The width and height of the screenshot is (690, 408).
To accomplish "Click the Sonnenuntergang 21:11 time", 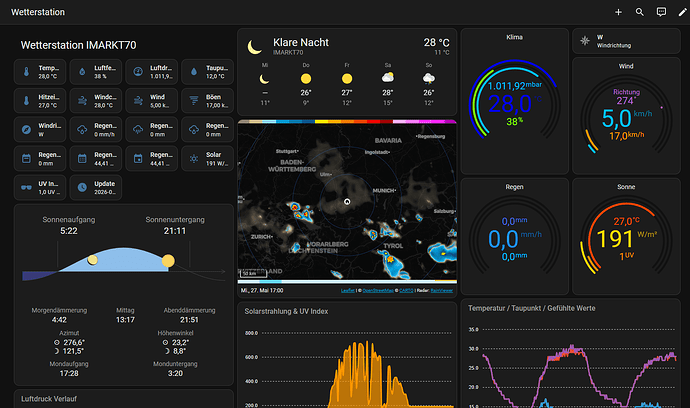I will click(175, 231).
